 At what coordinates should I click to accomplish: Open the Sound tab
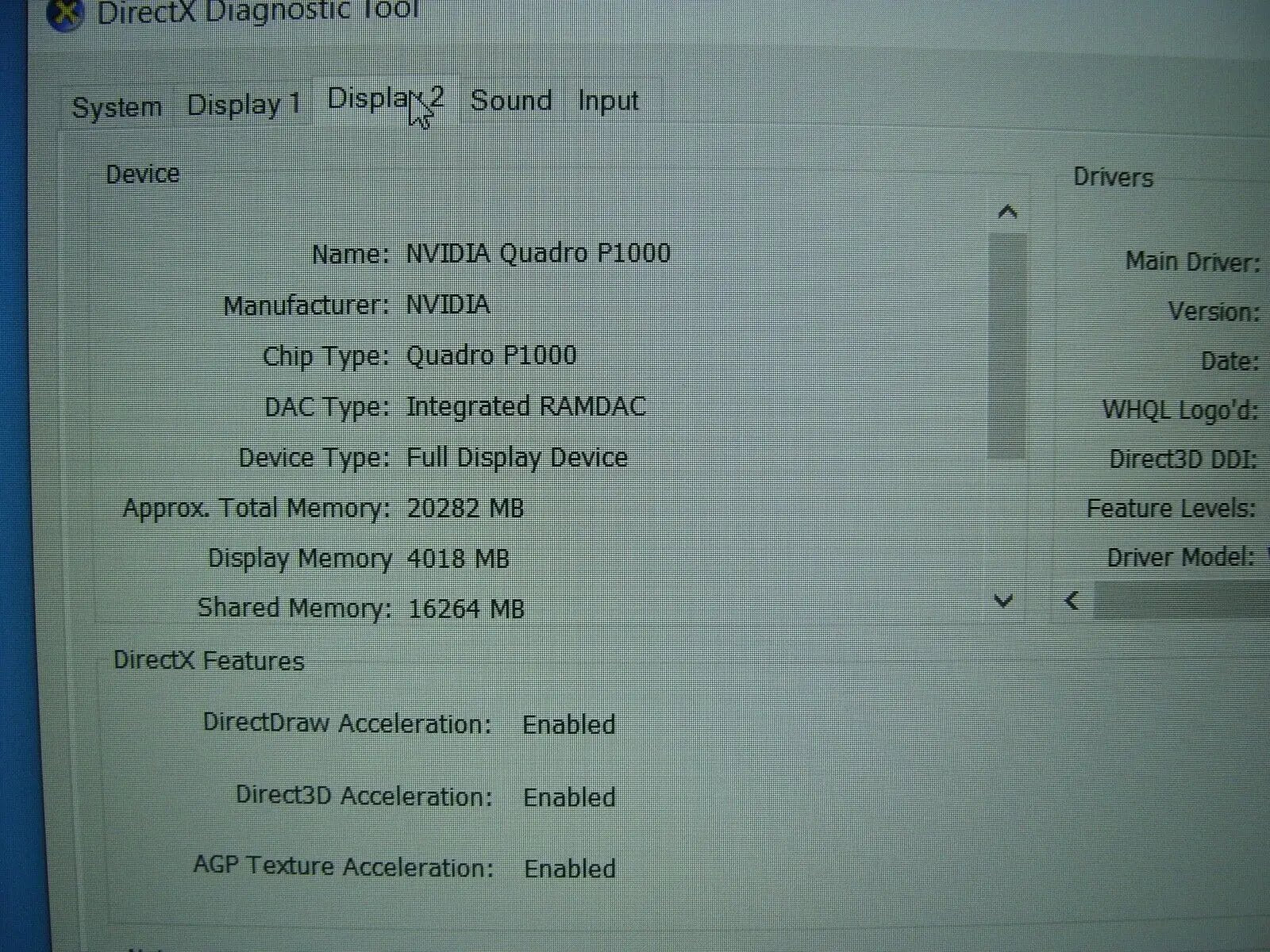(510, 101)
